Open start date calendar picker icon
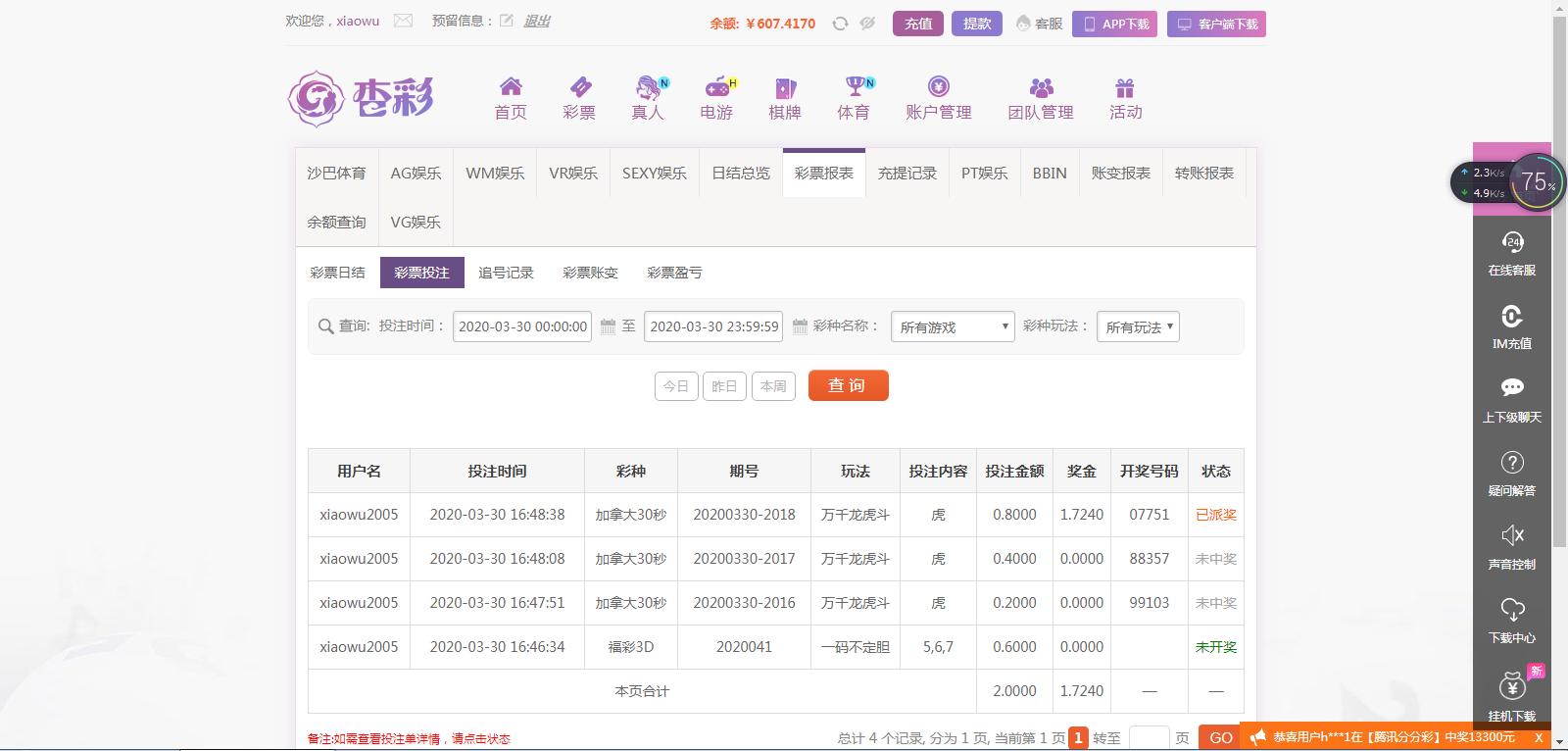This screenshot has width=1568, height=751. click(x=608, y=326)
